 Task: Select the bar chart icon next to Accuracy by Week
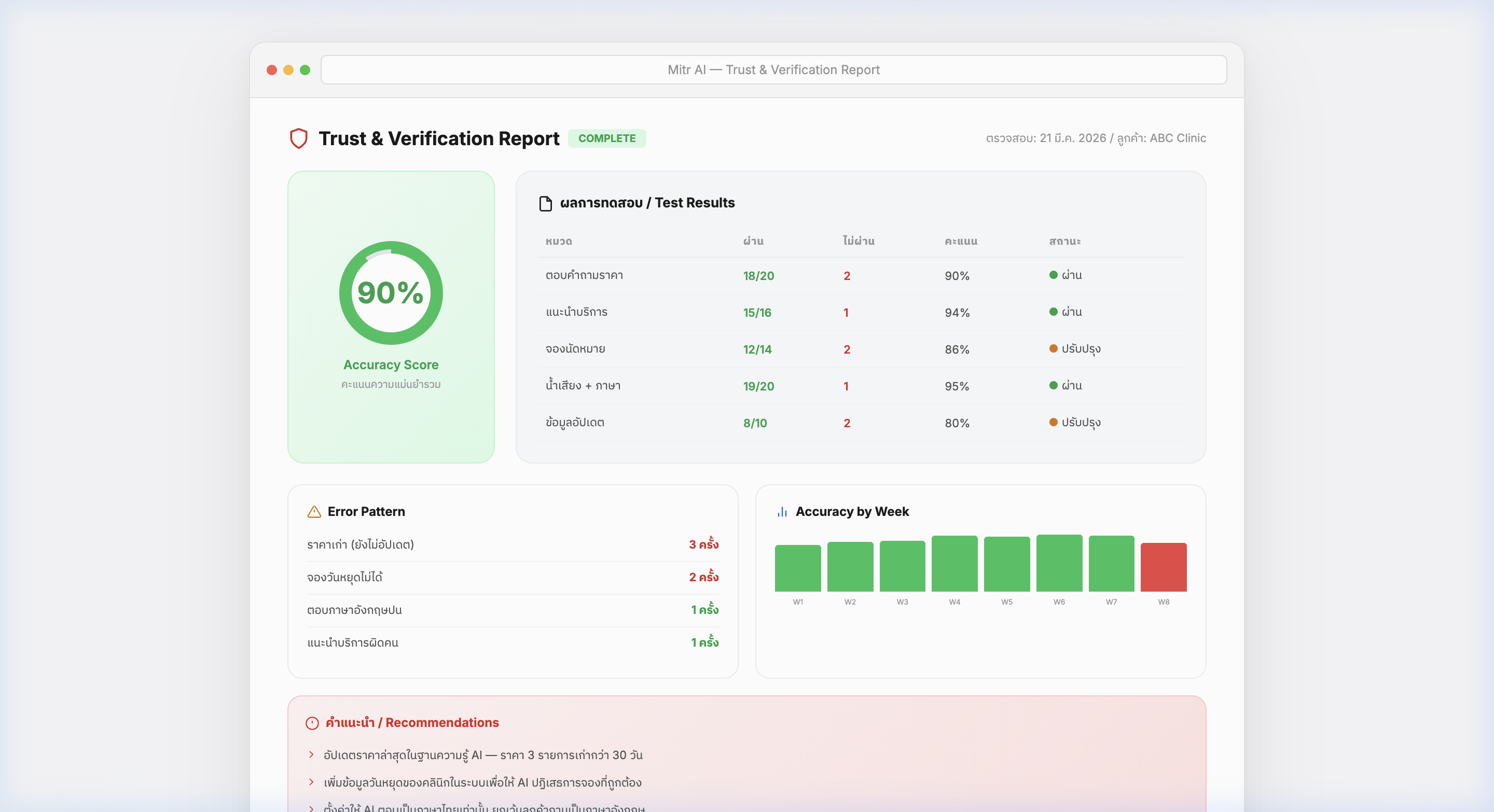(782, 512)
